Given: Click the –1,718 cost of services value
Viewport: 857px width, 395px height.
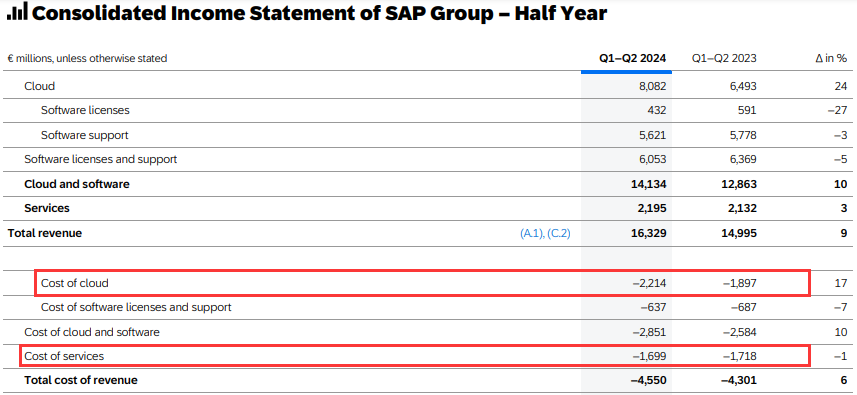Looking at the screenshot, I should click(x=740, y=356).
